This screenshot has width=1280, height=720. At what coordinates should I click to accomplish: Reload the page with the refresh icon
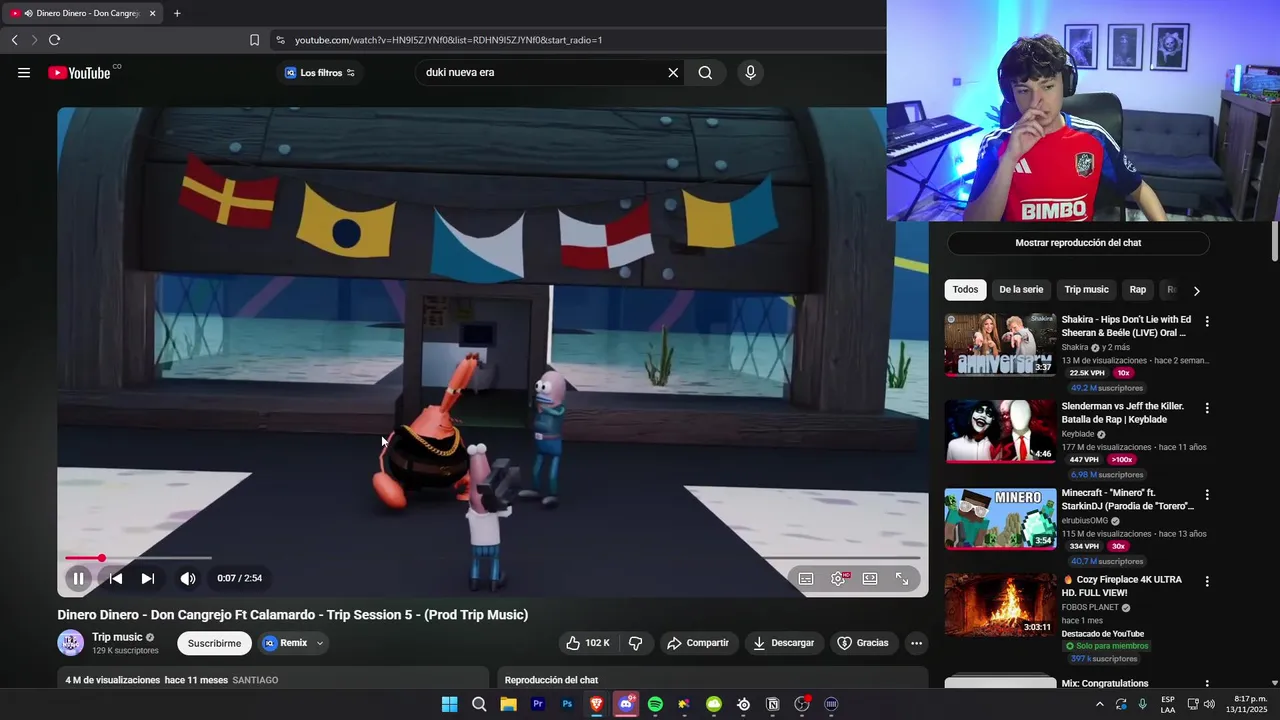tap(54, 40)
